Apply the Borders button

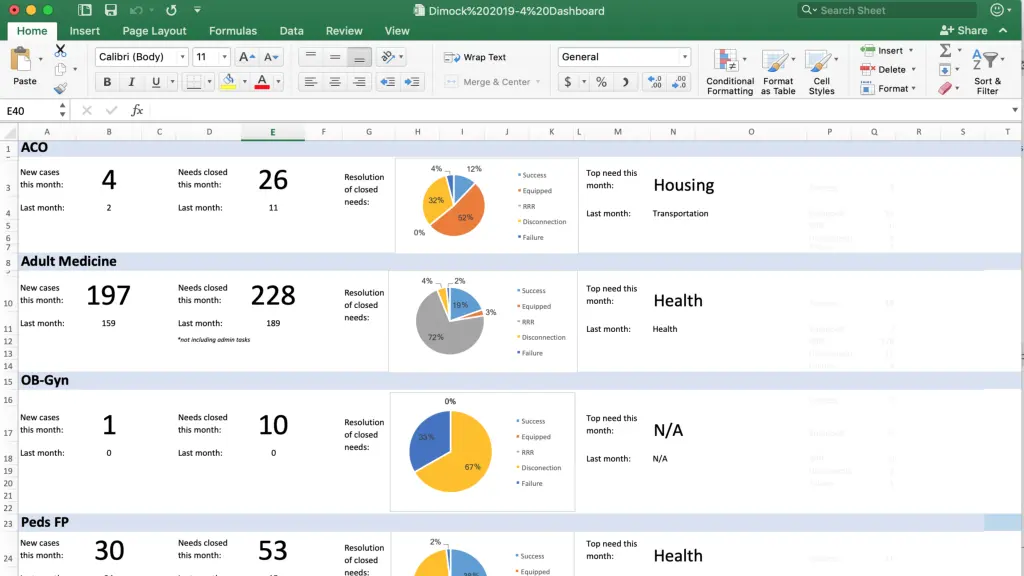(194, 82)
